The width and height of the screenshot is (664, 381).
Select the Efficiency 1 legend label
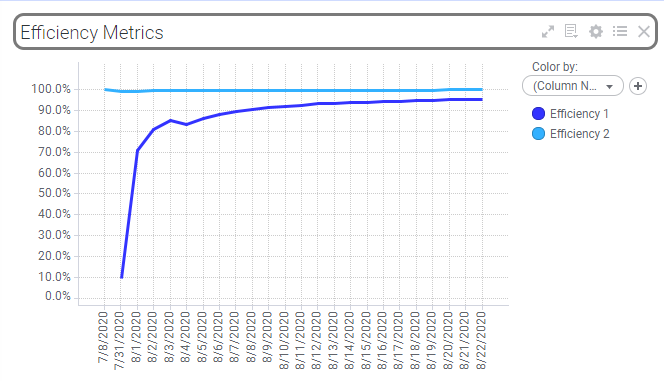pos(579,113)
